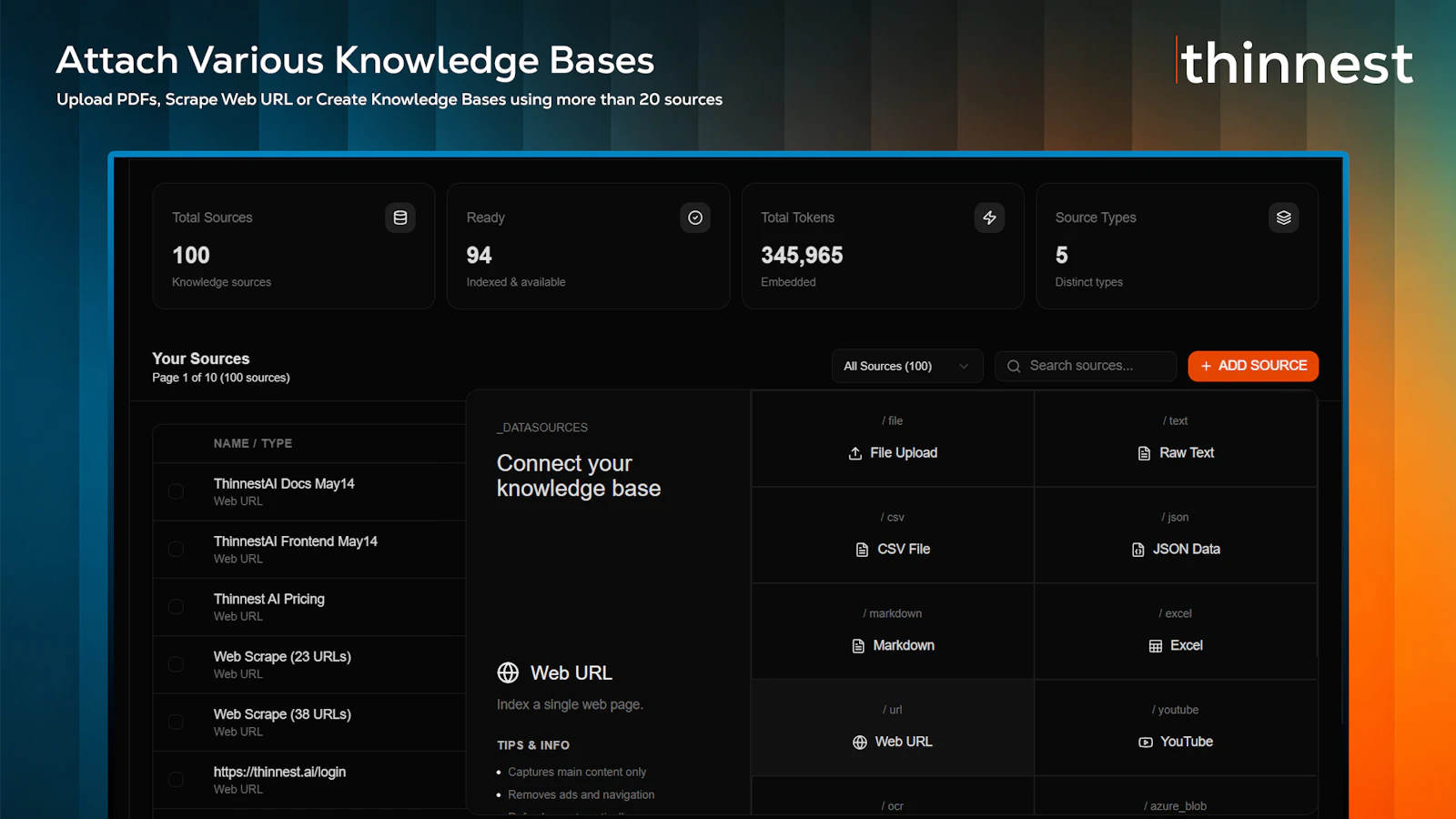This screenshot has width=1456, height=819.
Task: Open Web Scrape (38 URLs) entry
Action: (x=282, y=714)
